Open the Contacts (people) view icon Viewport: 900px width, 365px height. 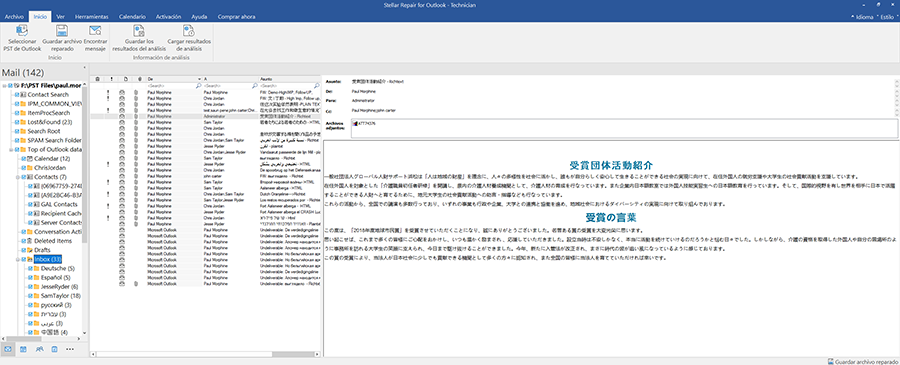[39, 349]
